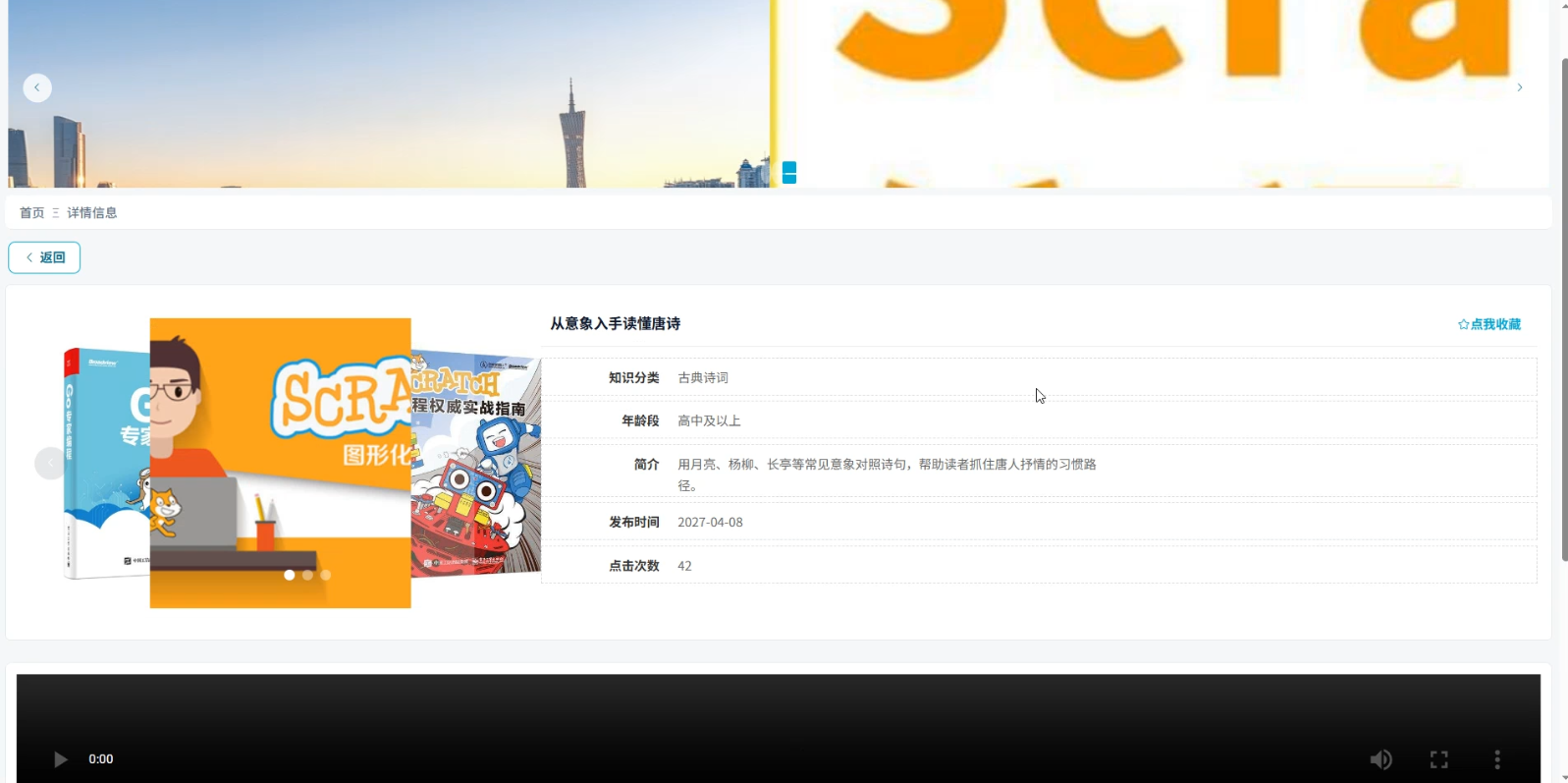
Task: Open the center orange Scratch book image
Action: click(x=280, y=463)
